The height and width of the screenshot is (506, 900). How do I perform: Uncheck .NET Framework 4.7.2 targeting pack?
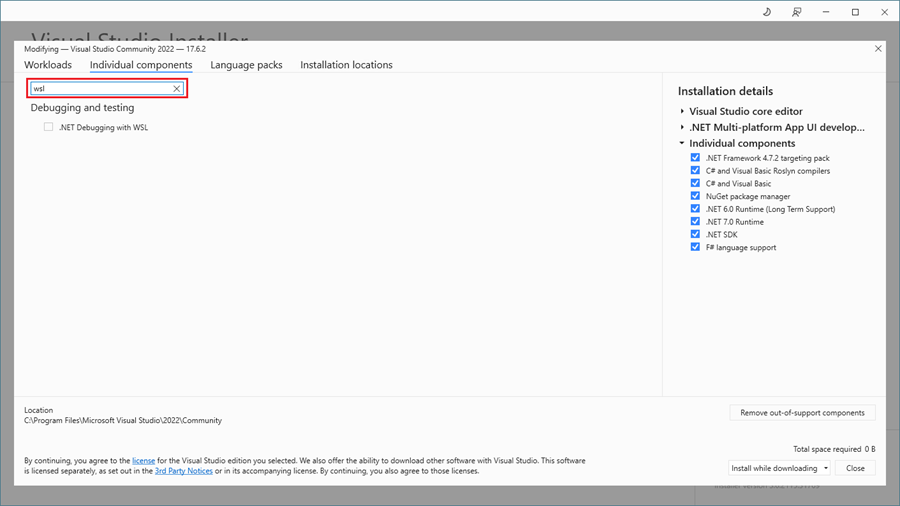click(x=695, y=157)
